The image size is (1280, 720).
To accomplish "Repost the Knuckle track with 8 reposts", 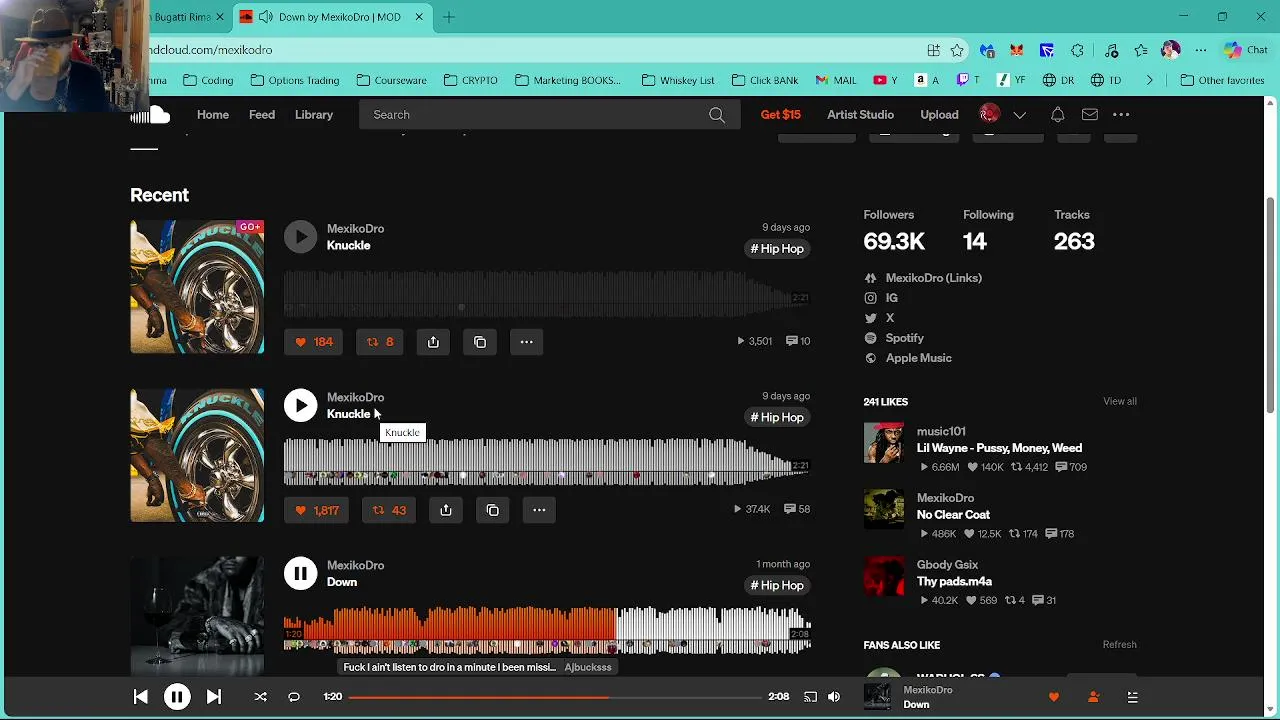I will [380, 342].
